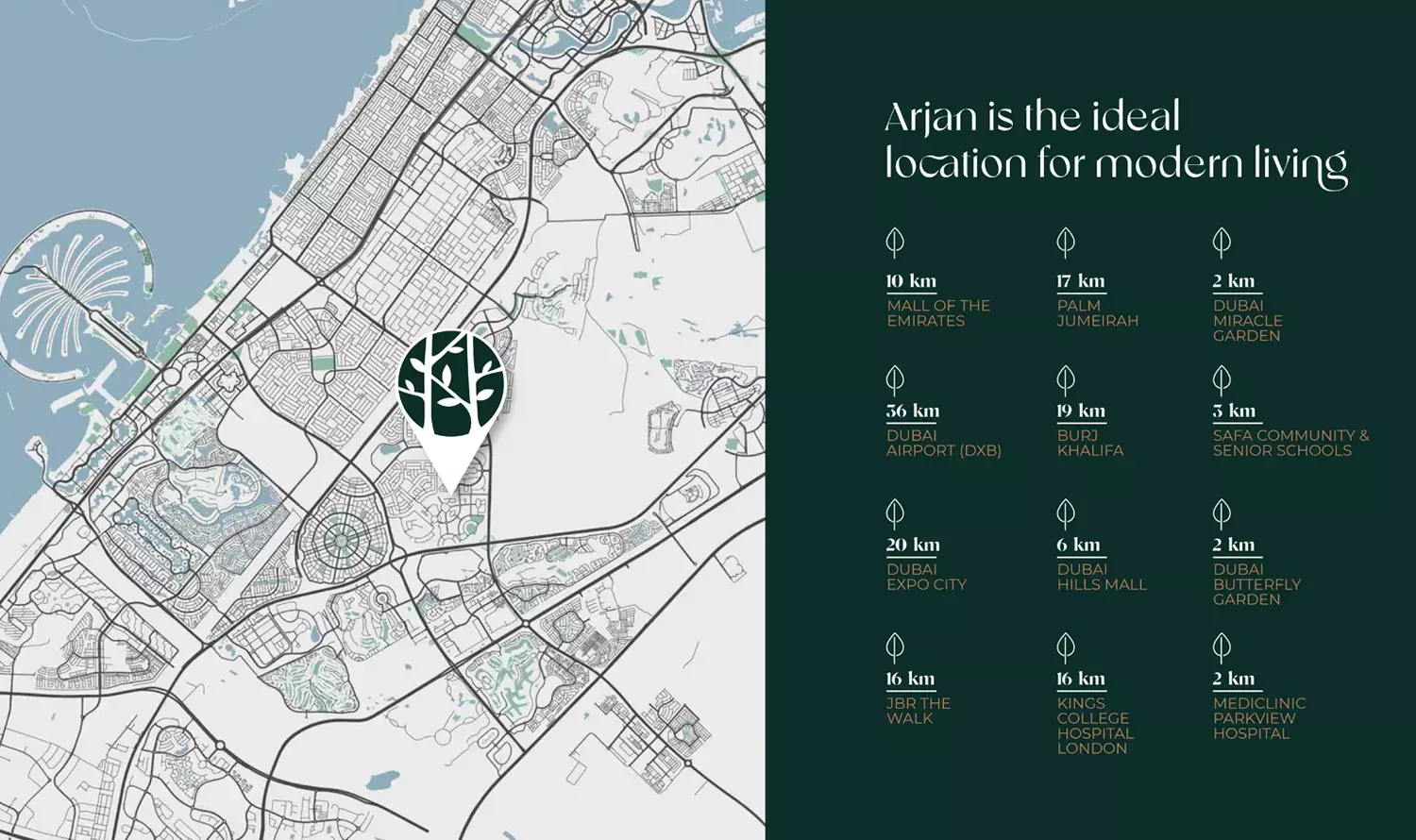Select the 36 km distance under its leaf
Viewport: 1416px width, 840px height.
pyautogui.click(x=911, y=410)
